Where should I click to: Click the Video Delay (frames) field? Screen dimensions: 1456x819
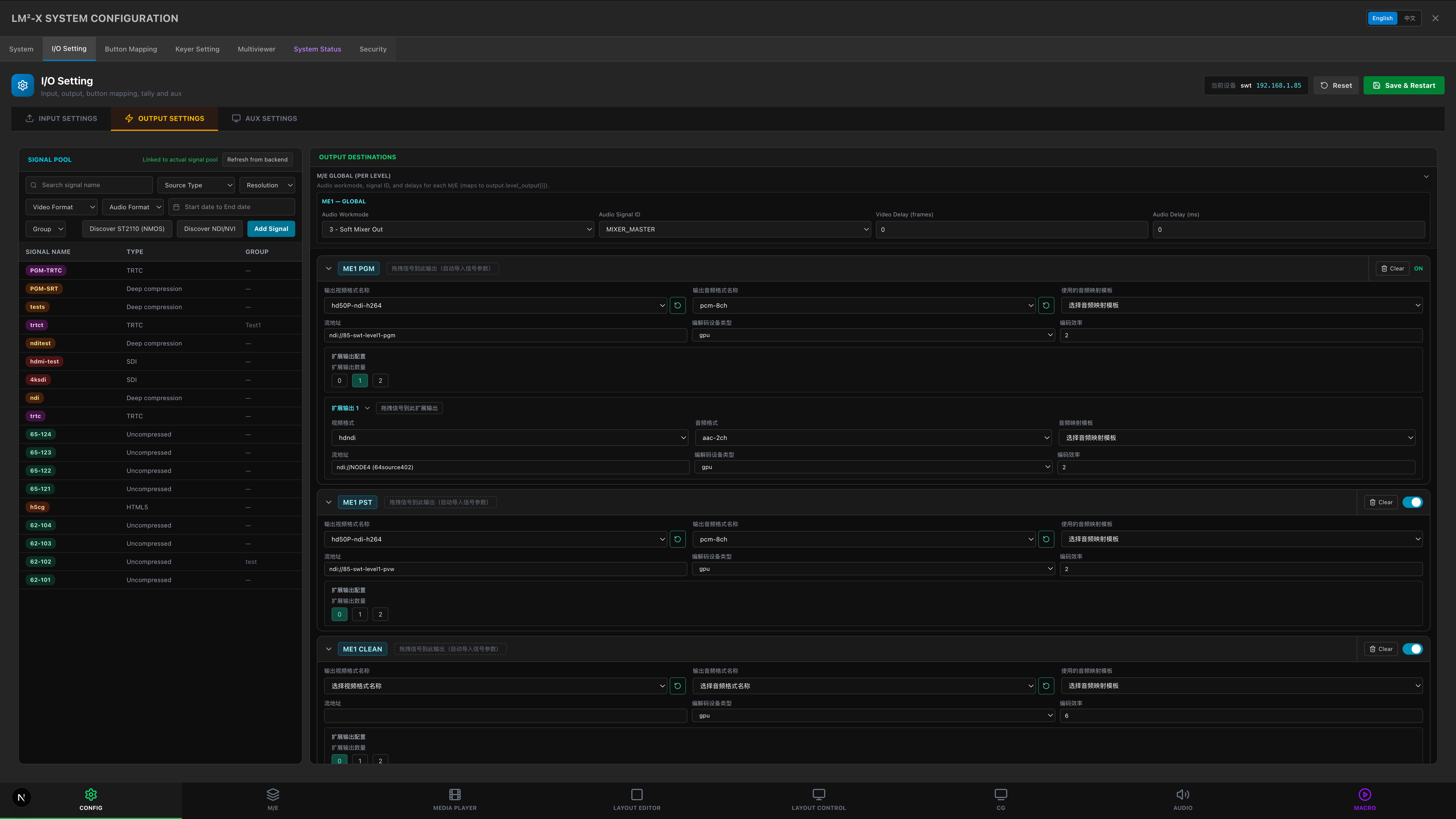click(x=1012, y=229)
